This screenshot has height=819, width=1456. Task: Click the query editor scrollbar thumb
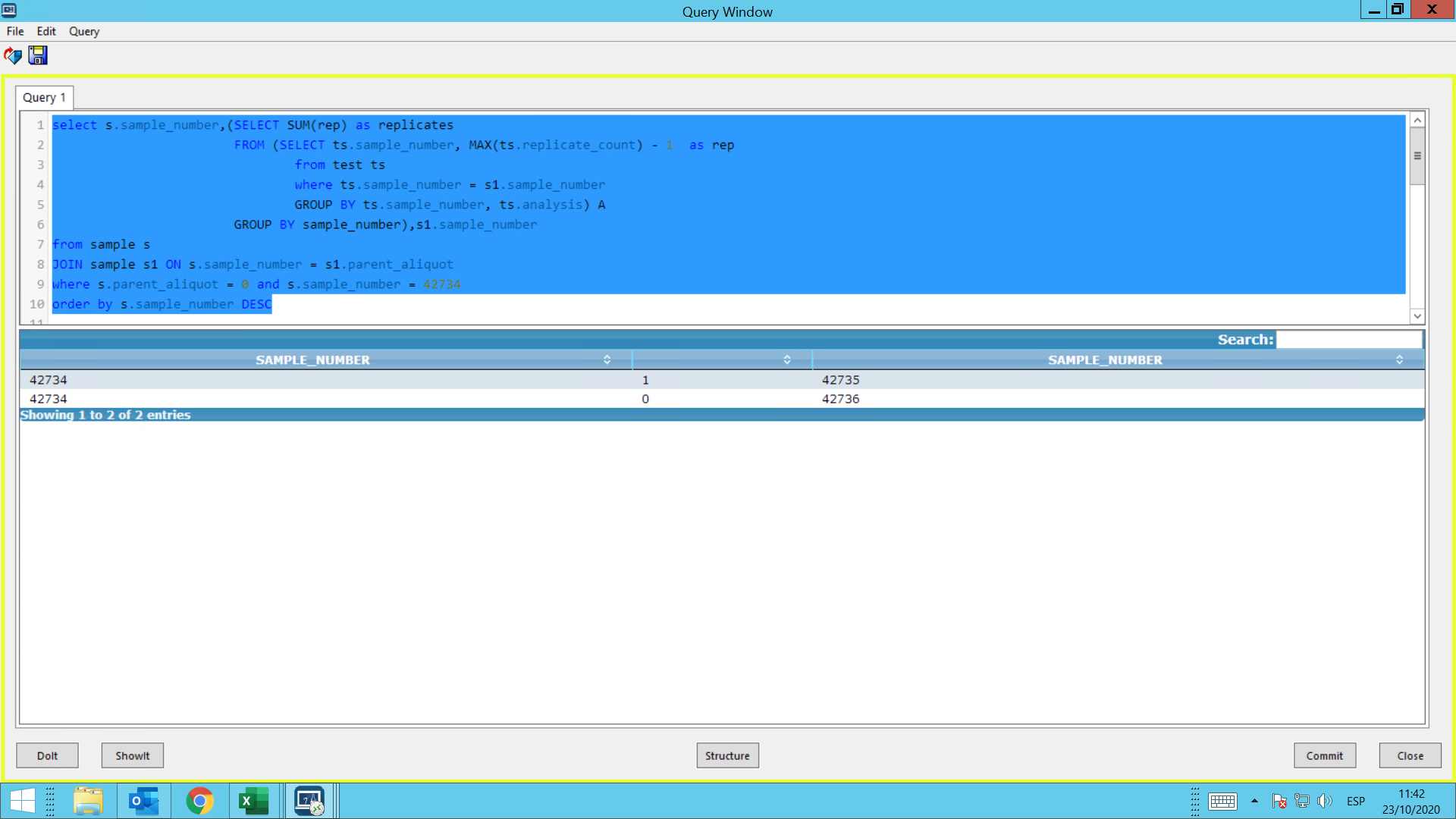(x=1417, y=156)
